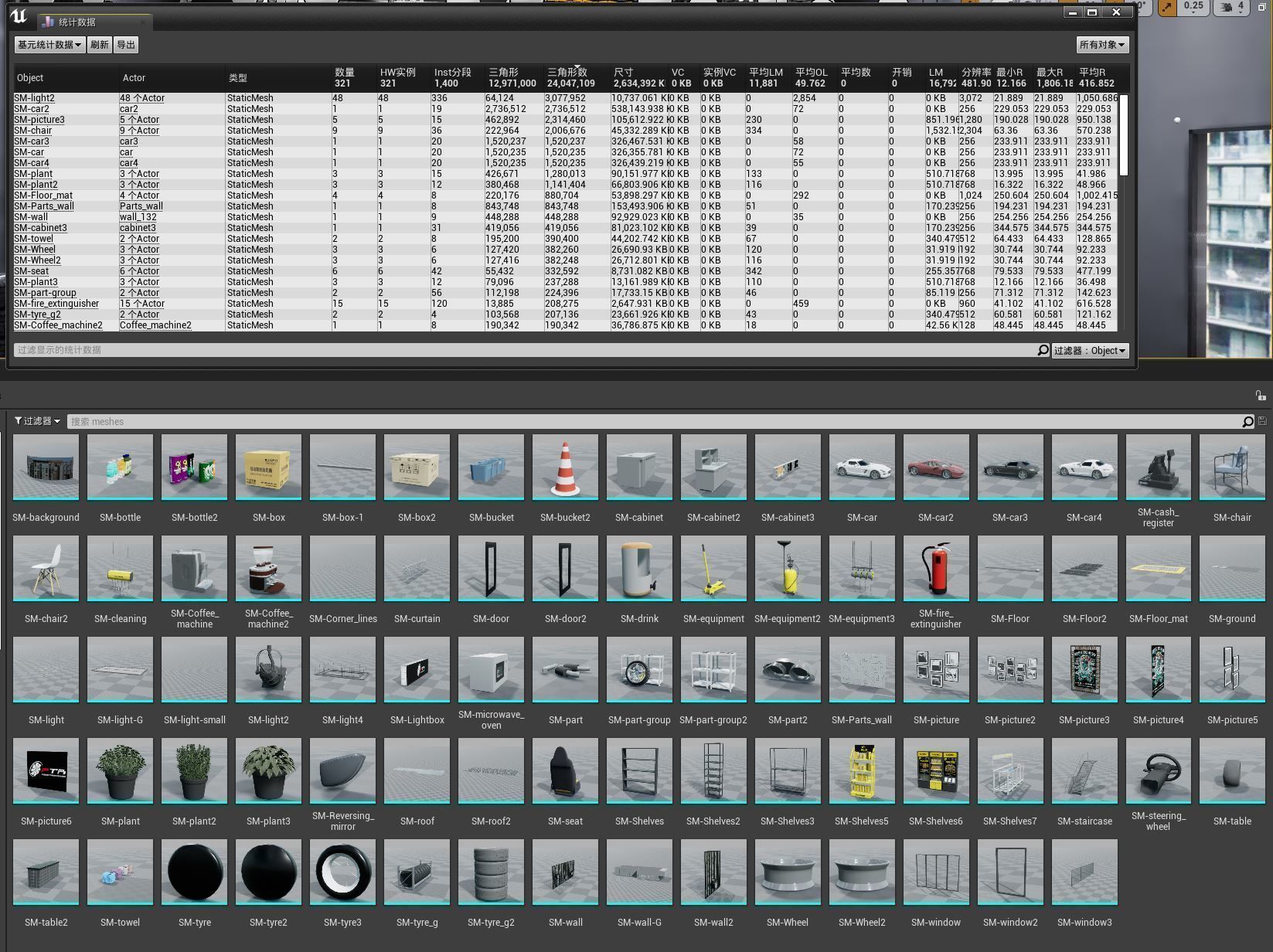The width and height of the screenshot is (1273, 952).
Task: Select the SM-tyre_g2 stacked tyres asset
Action: point(492,872)
